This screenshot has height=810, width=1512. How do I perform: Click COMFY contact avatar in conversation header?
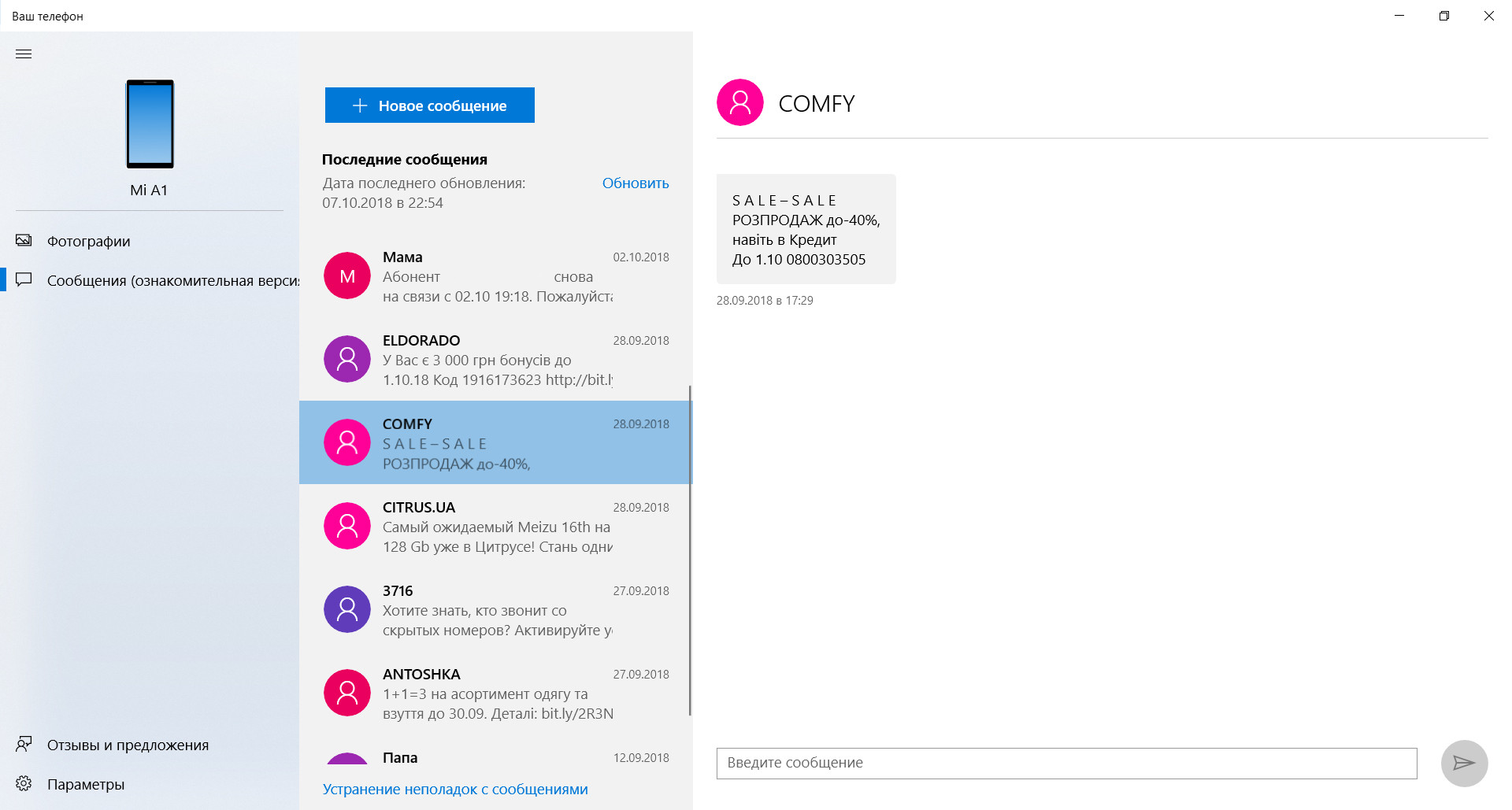(739, 102)
